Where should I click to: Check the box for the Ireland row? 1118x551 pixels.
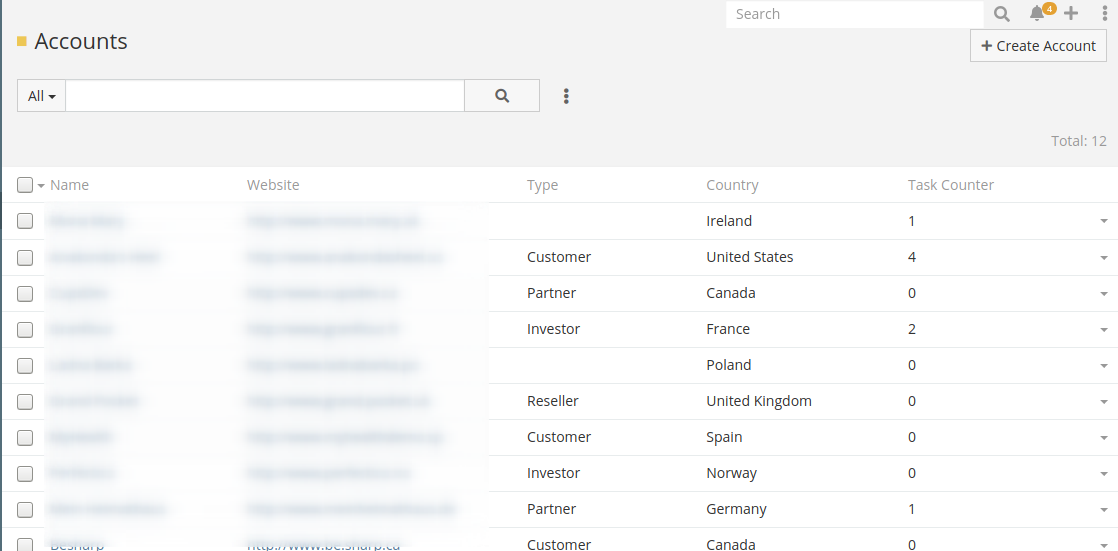coord(25,221)
